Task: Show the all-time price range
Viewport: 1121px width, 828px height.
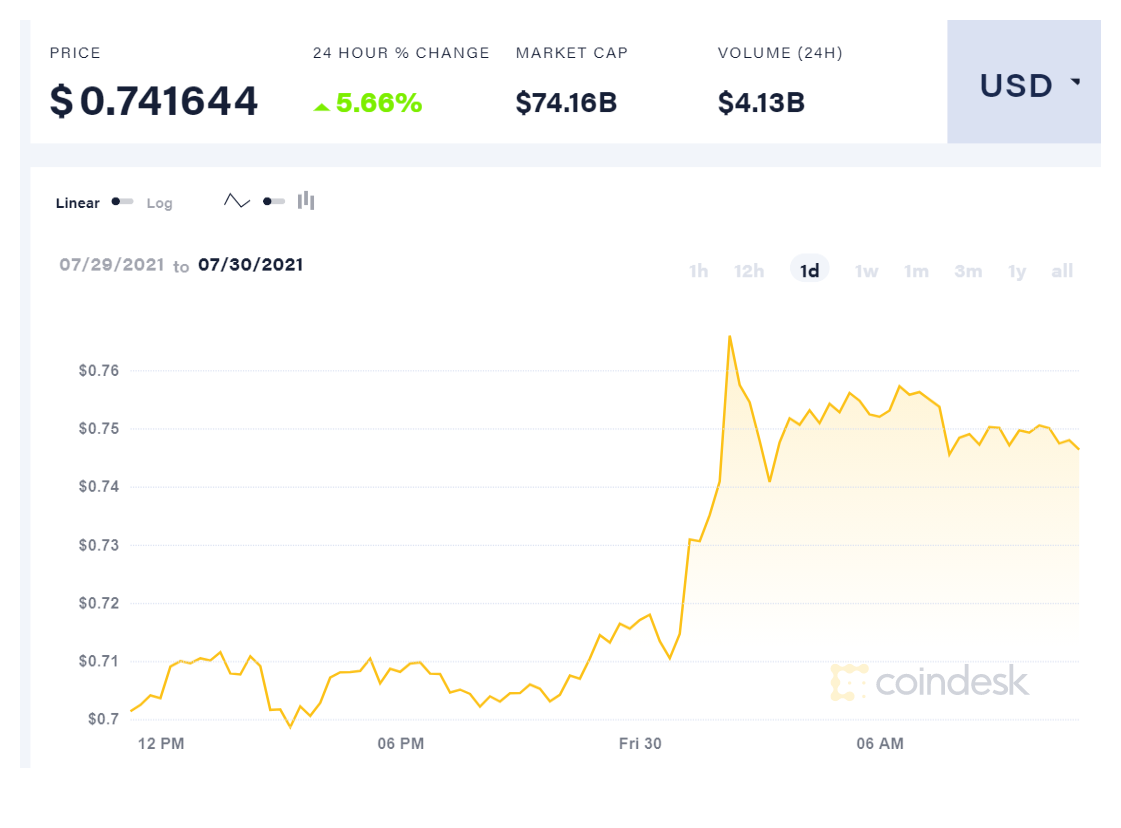Action: click(x=1062, y=271)
